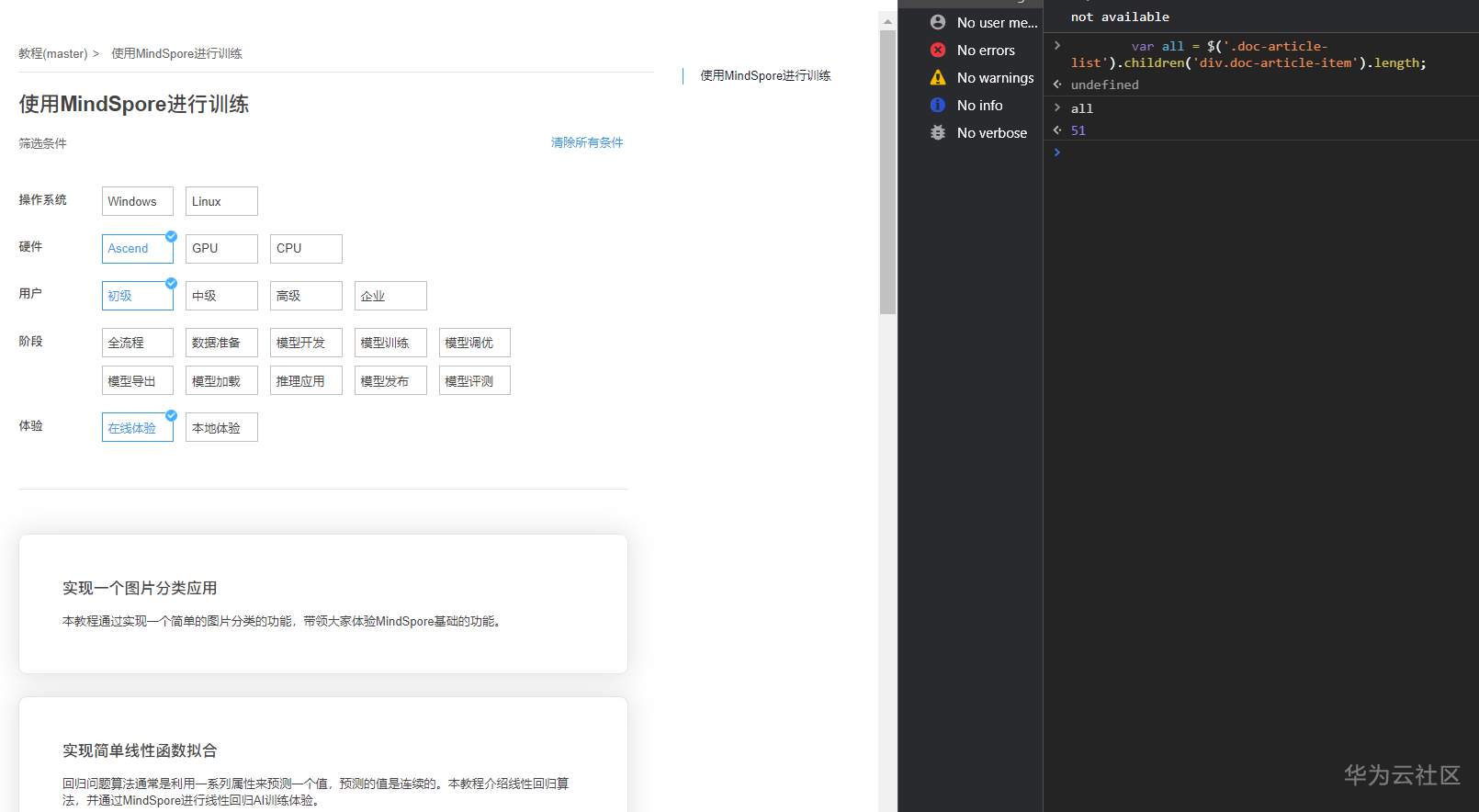Click the 线性函数拟合 card description text
Image resolution: width=1479 pixels, height=812 pixels.
[x=316, y=792]
